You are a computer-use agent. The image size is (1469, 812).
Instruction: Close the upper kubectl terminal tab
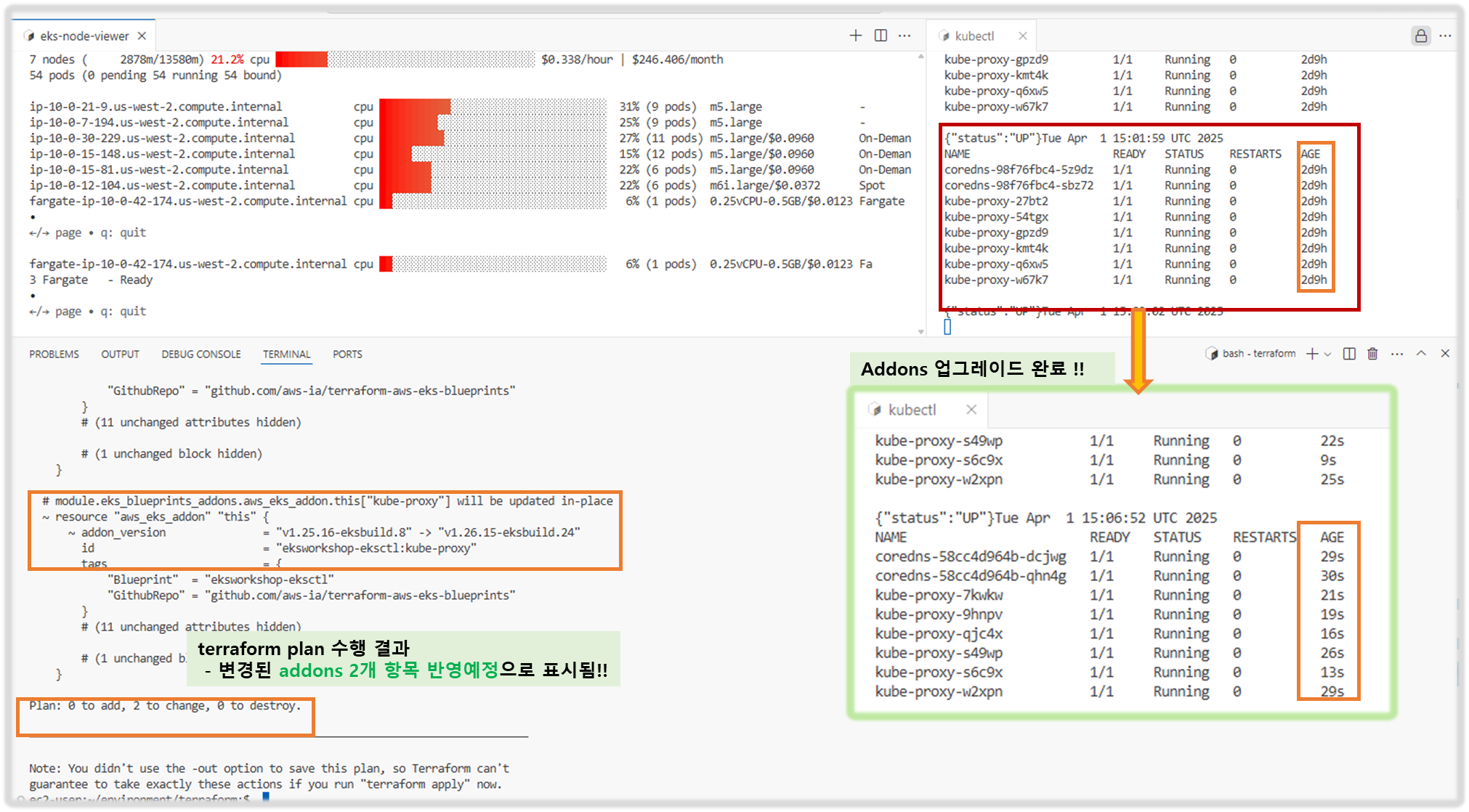(x=1023, y=36)
